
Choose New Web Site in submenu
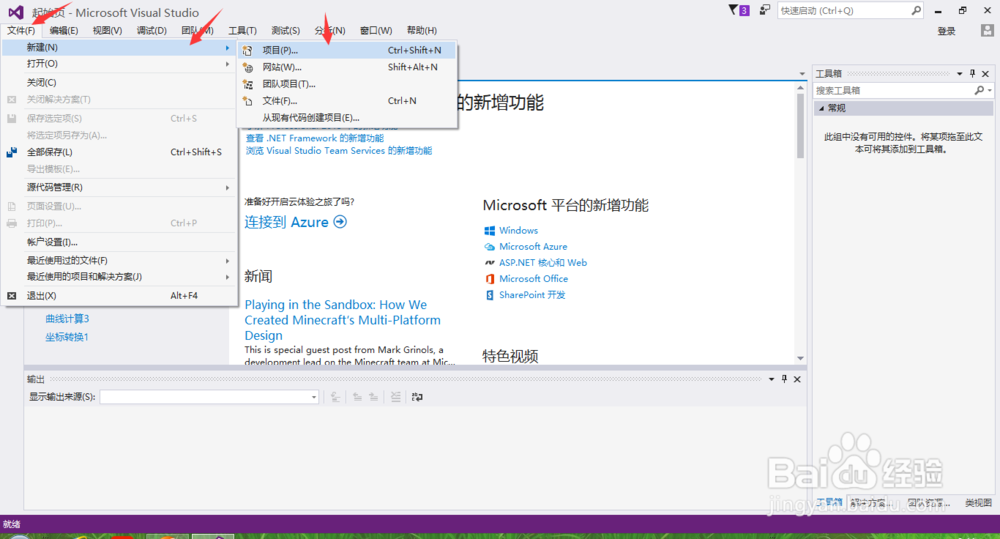347,67
